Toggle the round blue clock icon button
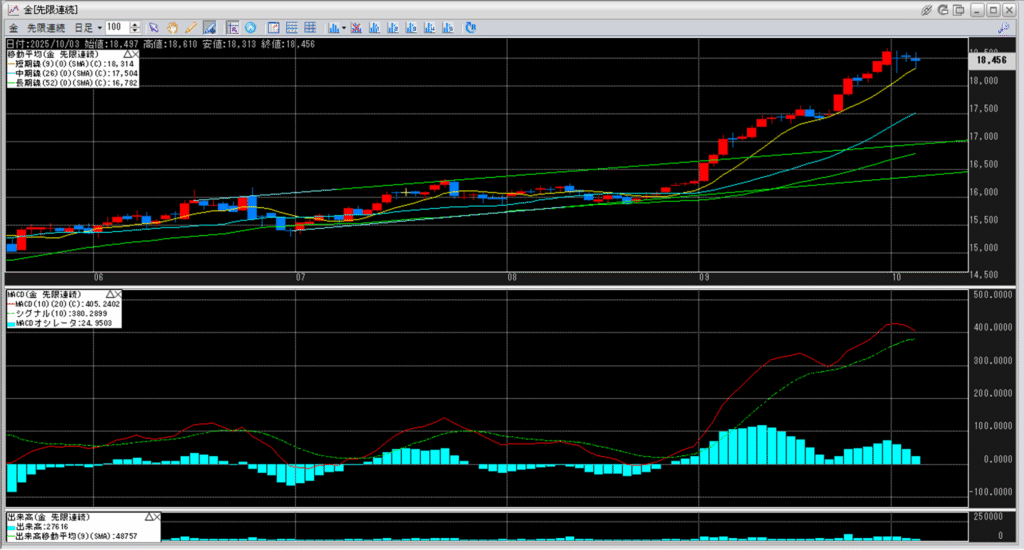Image resolution: width=1024 pixels, height=550 pixels. click(x=250, y=27)
